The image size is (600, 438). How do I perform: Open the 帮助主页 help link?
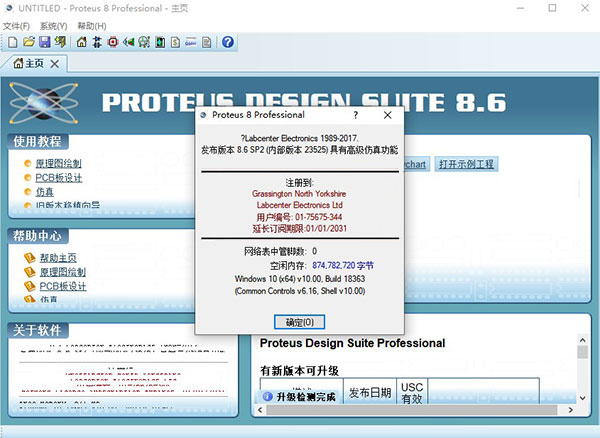(58, 258)
